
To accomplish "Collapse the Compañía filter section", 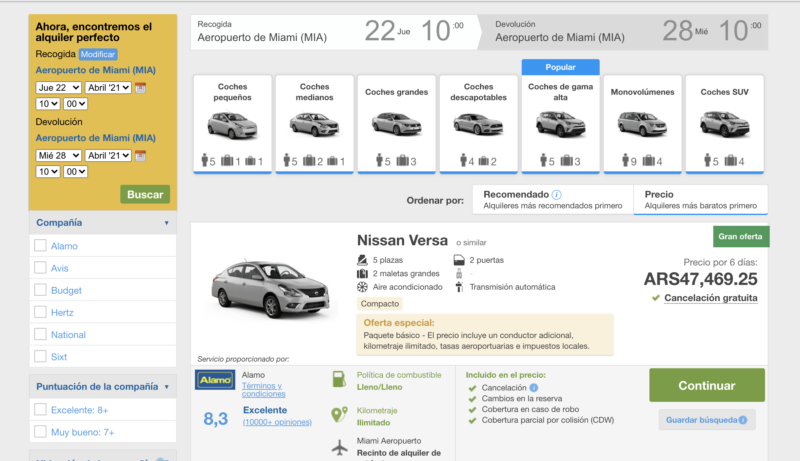I will point(166,223).
